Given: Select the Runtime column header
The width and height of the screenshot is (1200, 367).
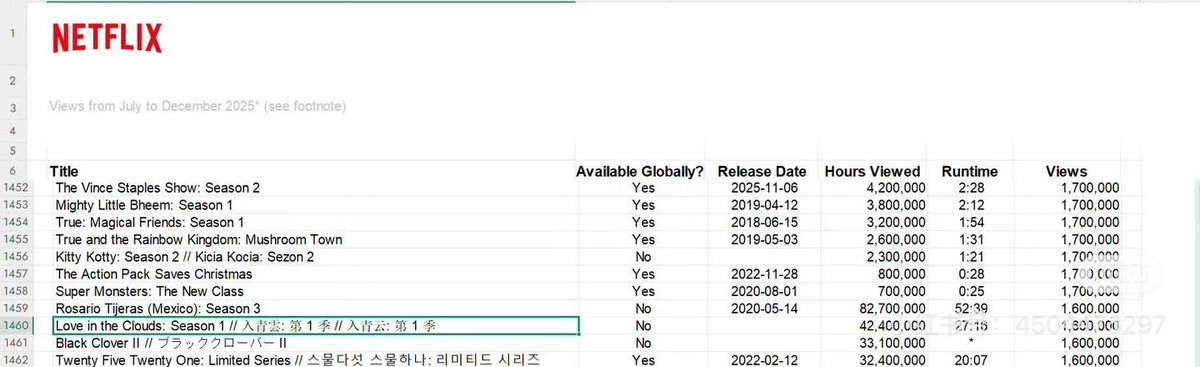Looking at the screenshot, I should click(969, 172).
